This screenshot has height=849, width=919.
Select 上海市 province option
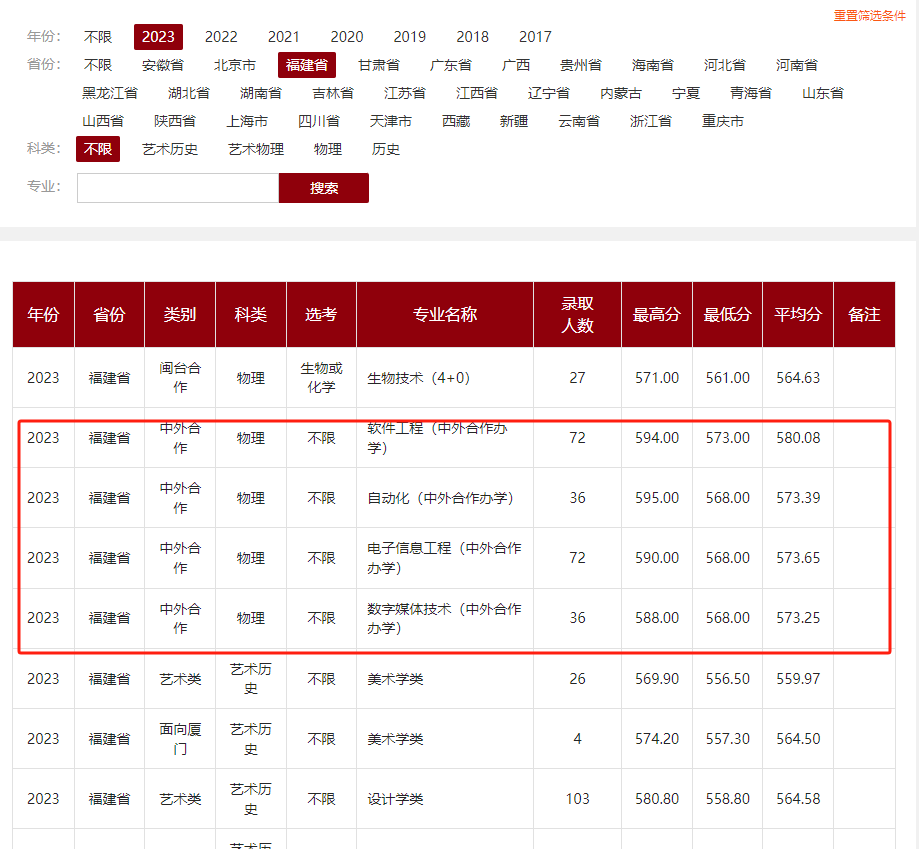pos(247,121)
